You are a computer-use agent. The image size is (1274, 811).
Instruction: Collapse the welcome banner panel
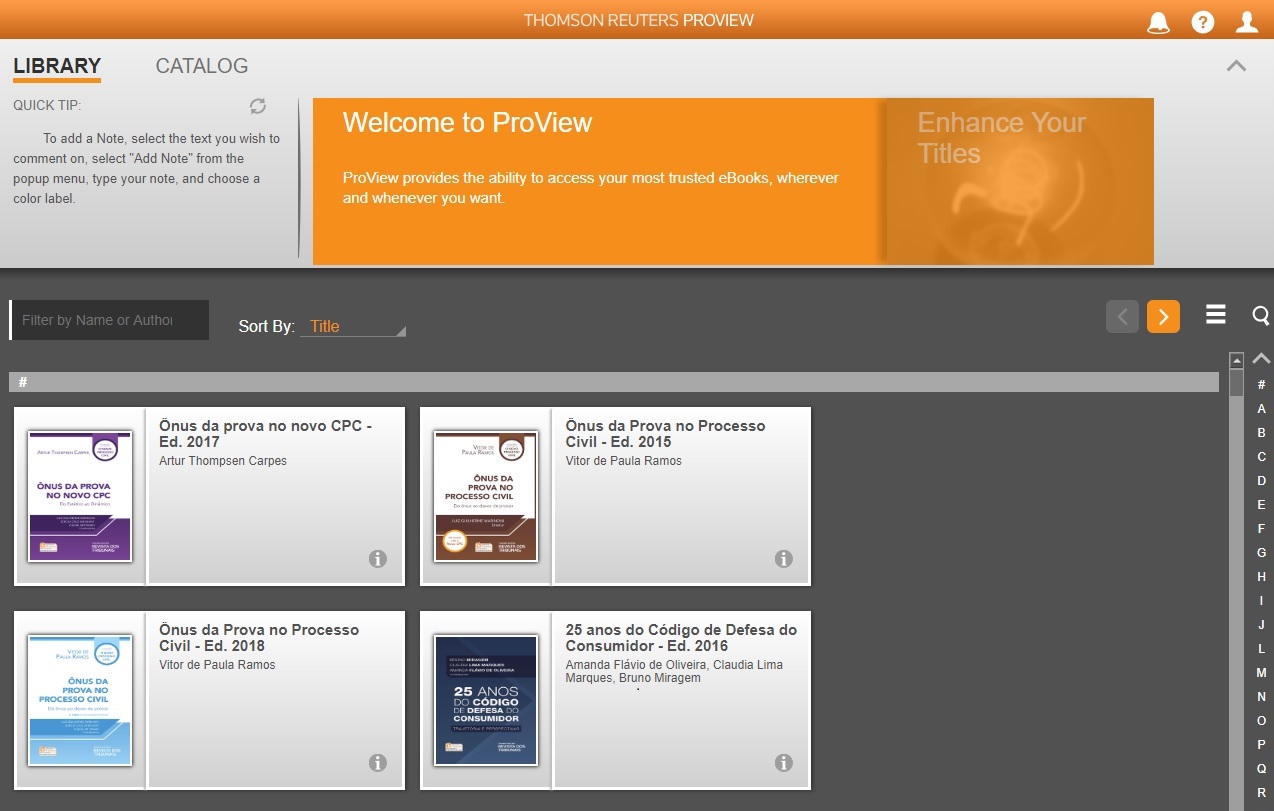pos(1236,66)
